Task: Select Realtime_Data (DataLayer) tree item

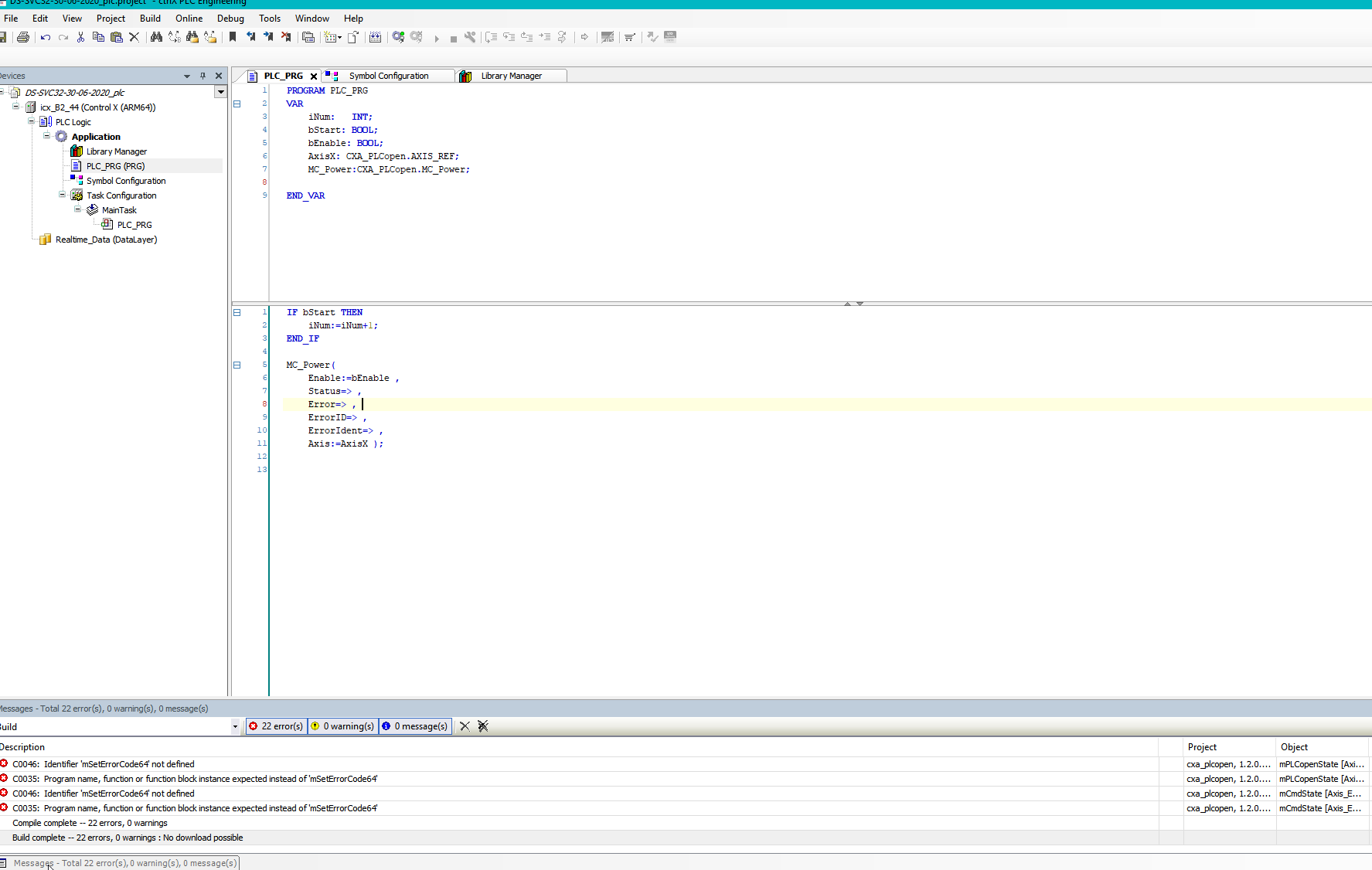Action: pyautogui.click(x=106, y=240)
